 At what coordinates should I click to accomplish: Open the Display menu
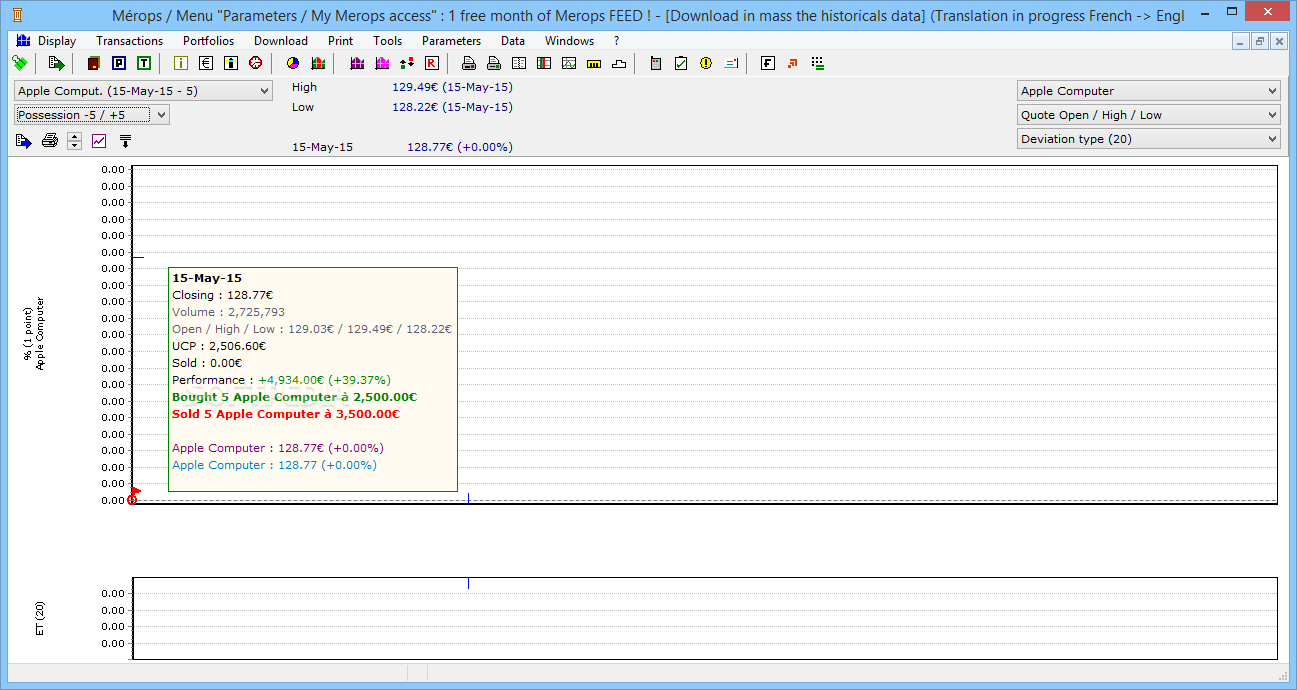pyautogui.click(x=57, y=41)
